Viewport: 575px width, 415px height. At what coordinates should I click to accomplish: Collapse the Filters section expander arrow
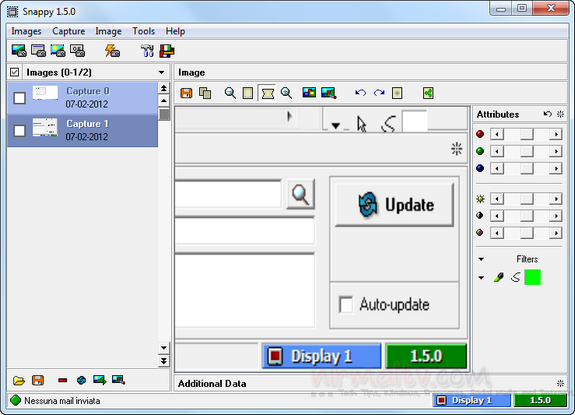tap(481, 259)
